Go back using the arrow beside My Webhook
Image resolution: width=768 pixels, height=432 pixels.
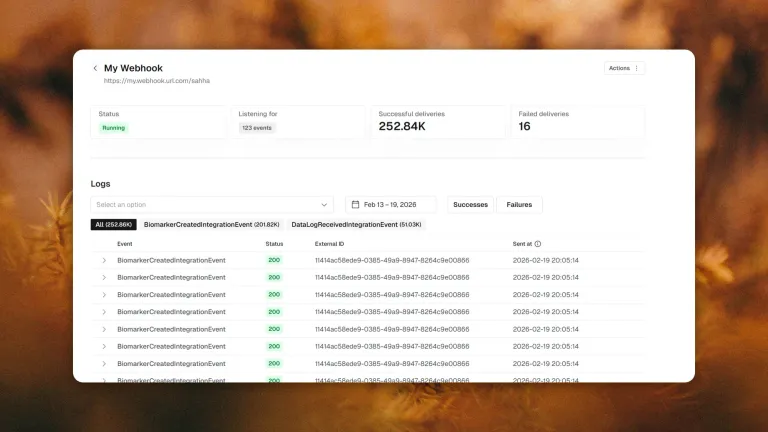coord(95,68)
